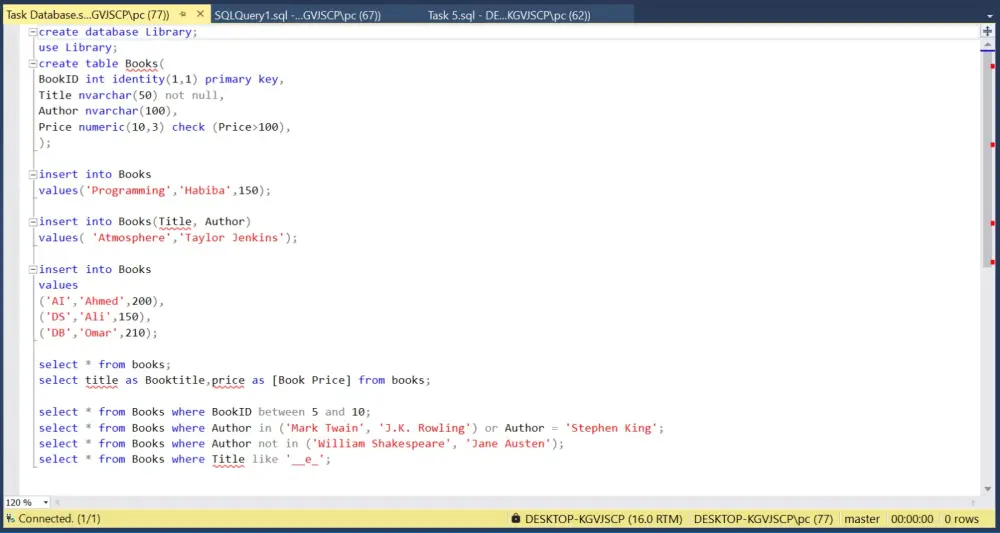Image resolution: width=1000 pixels, height=533 pixels.
Task: Click the vertical scrollbar up arrow
Action: pos(987,45)
